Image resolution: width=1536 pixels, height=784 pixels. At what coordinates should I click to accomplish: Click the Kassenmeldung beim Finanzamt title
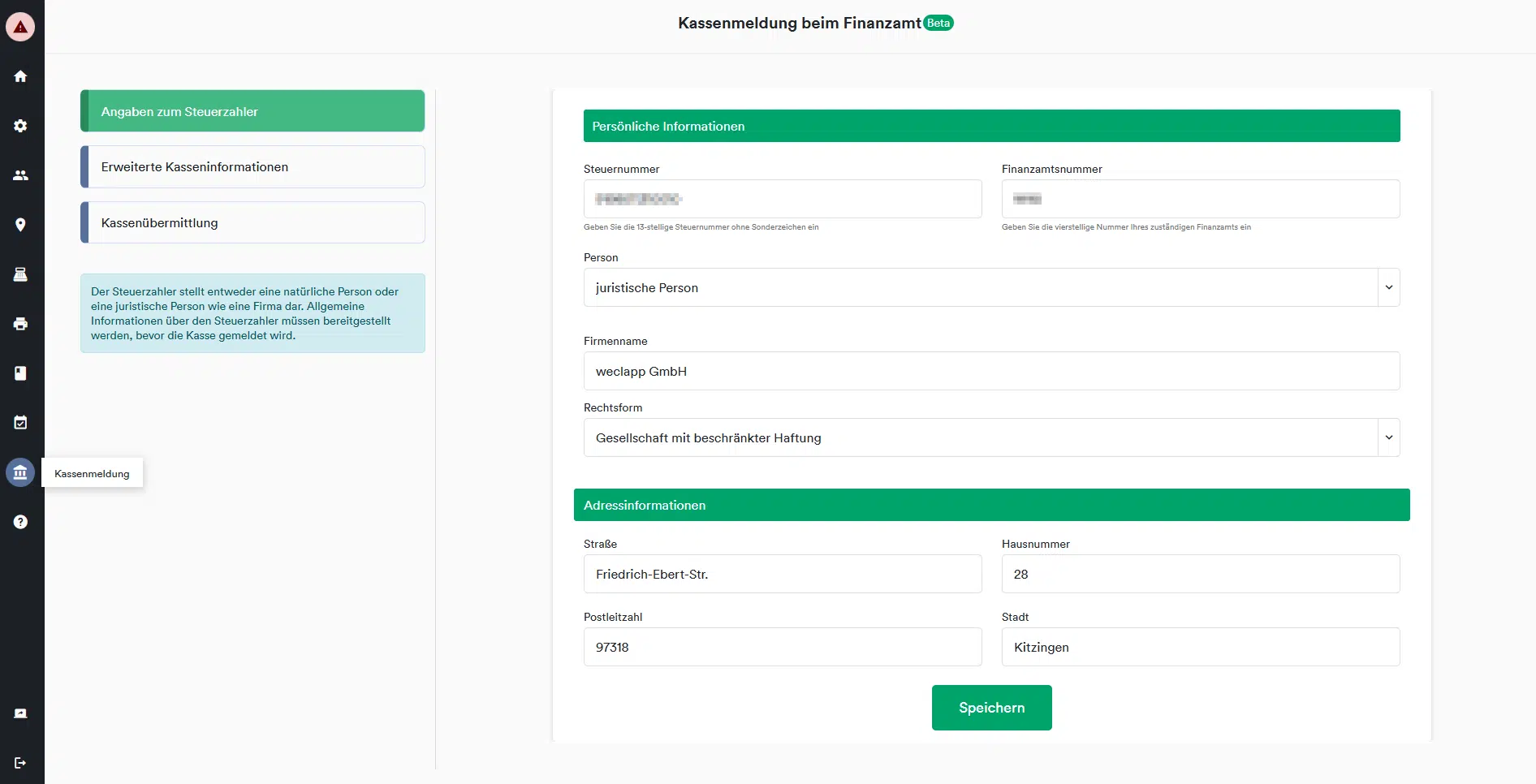(x=800, y=23)
